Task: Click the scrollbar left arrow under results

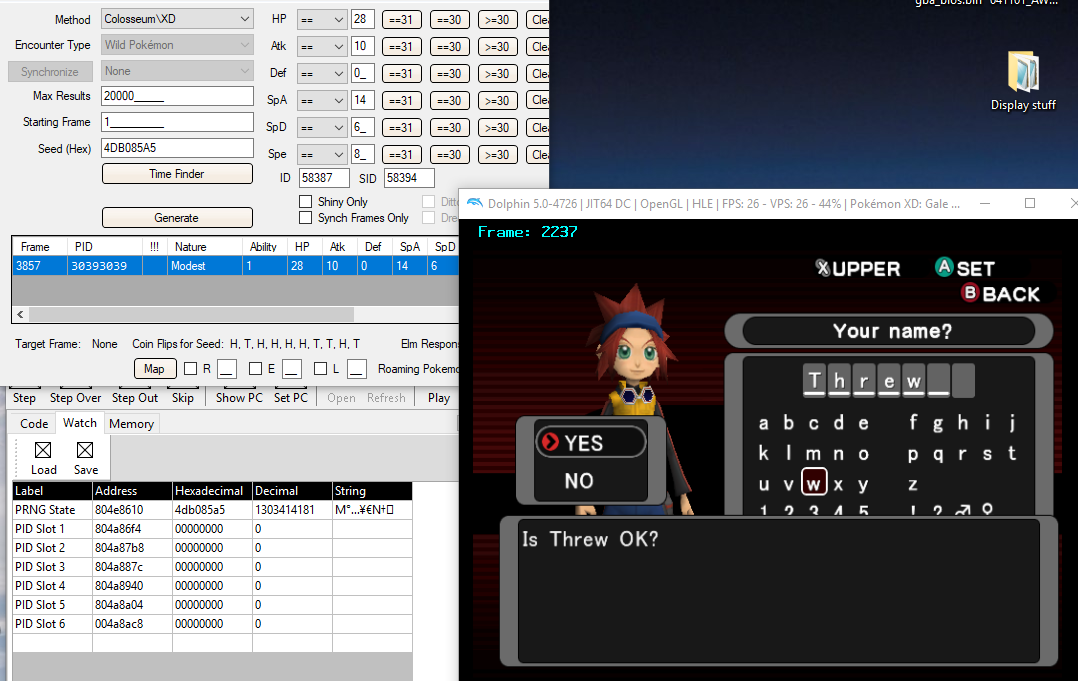Action: click(21, 314)
